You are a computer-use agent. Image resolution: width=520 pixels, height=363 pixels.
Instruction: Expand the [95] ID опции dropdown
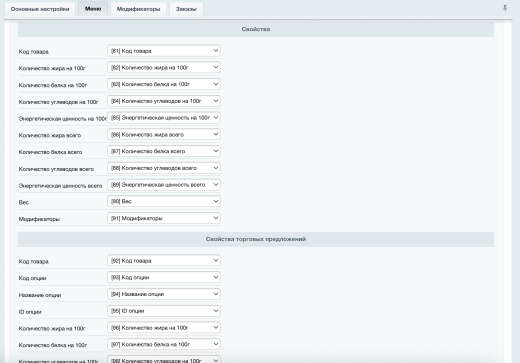coord(164,311)
